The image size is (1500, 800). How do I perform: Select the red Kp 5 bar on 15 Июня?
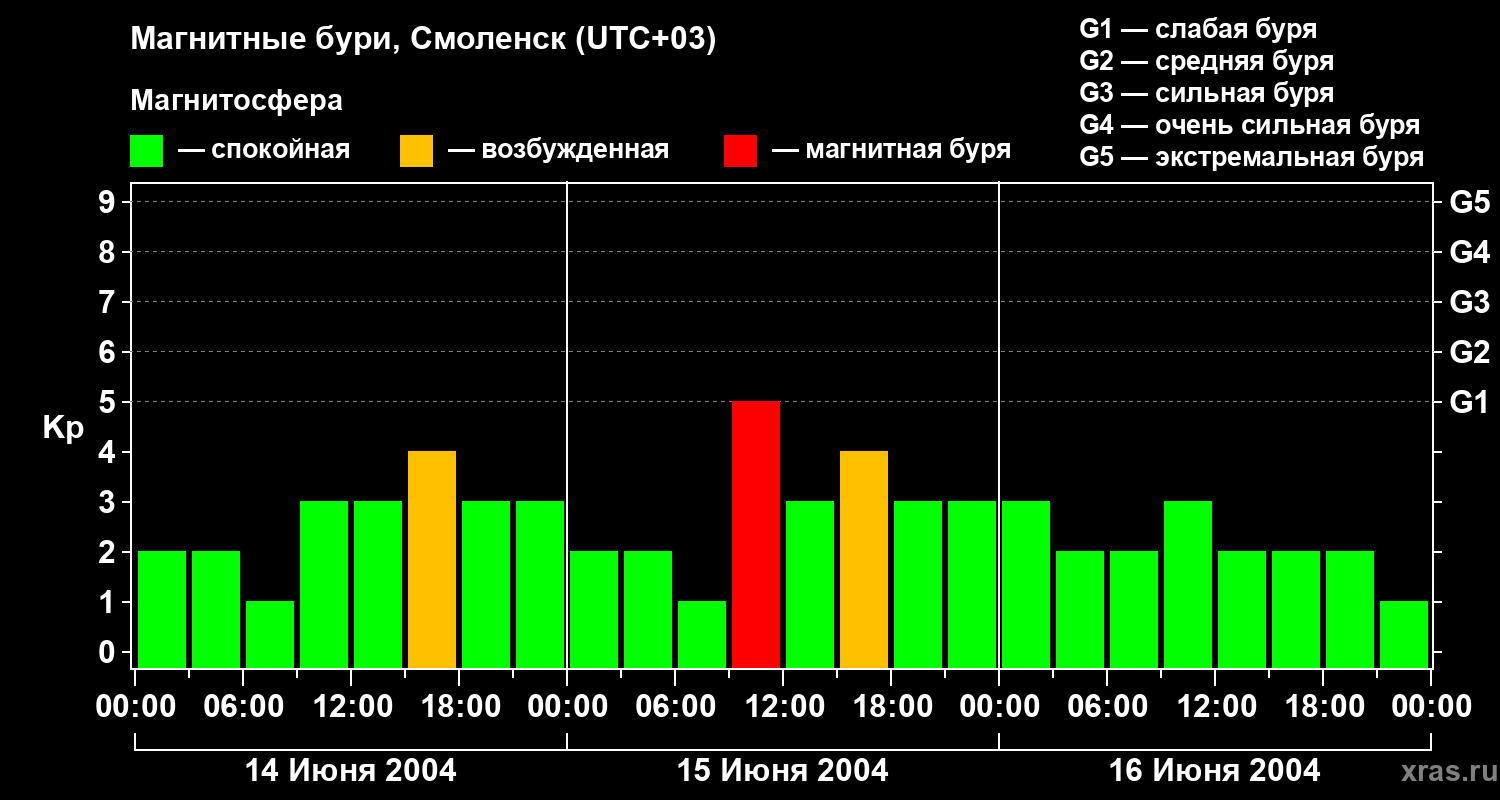[x=756, y=534]
